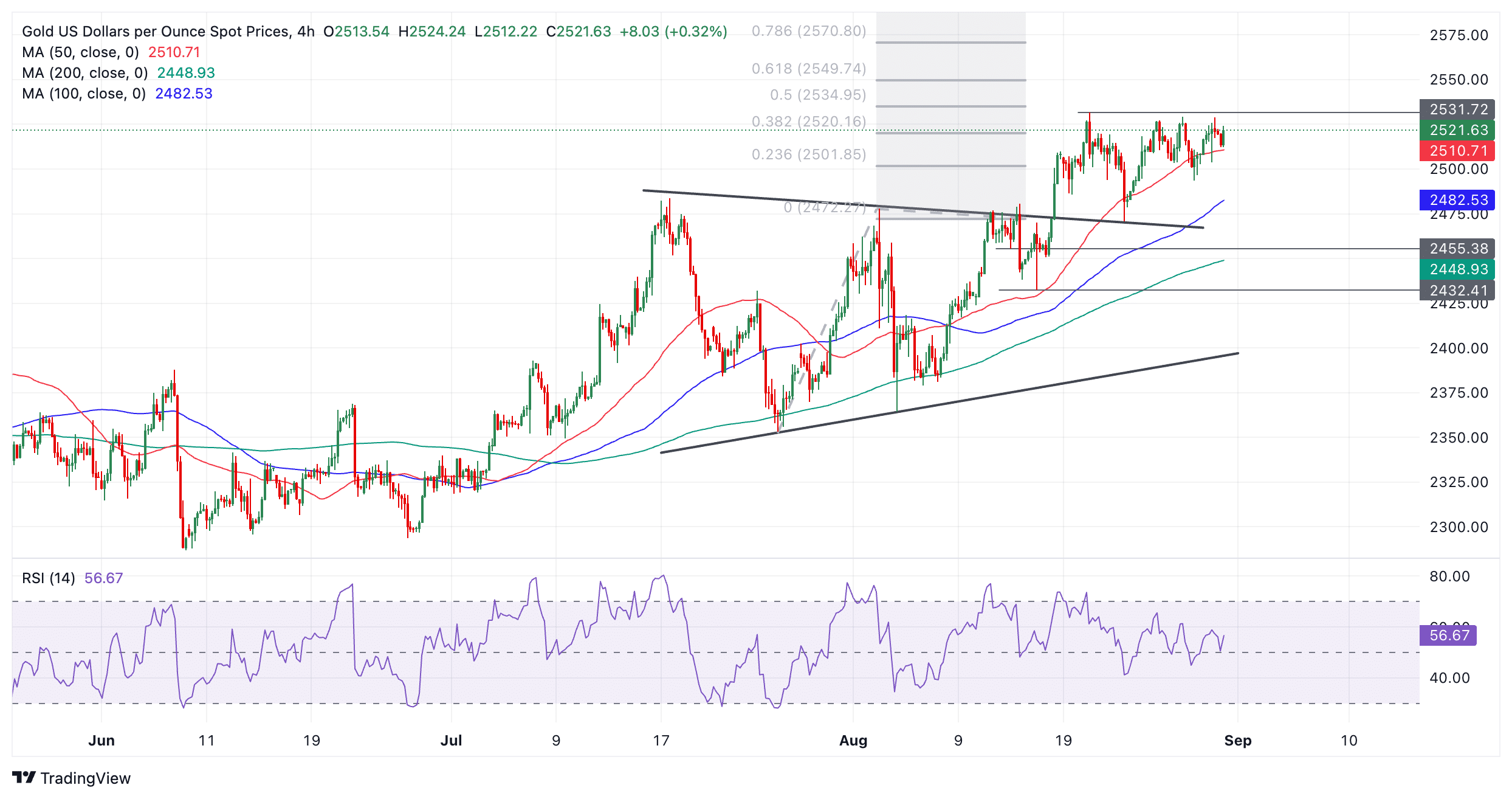Click the 0.236 (2501.85) Fibonacci level text

pos(809,154)
